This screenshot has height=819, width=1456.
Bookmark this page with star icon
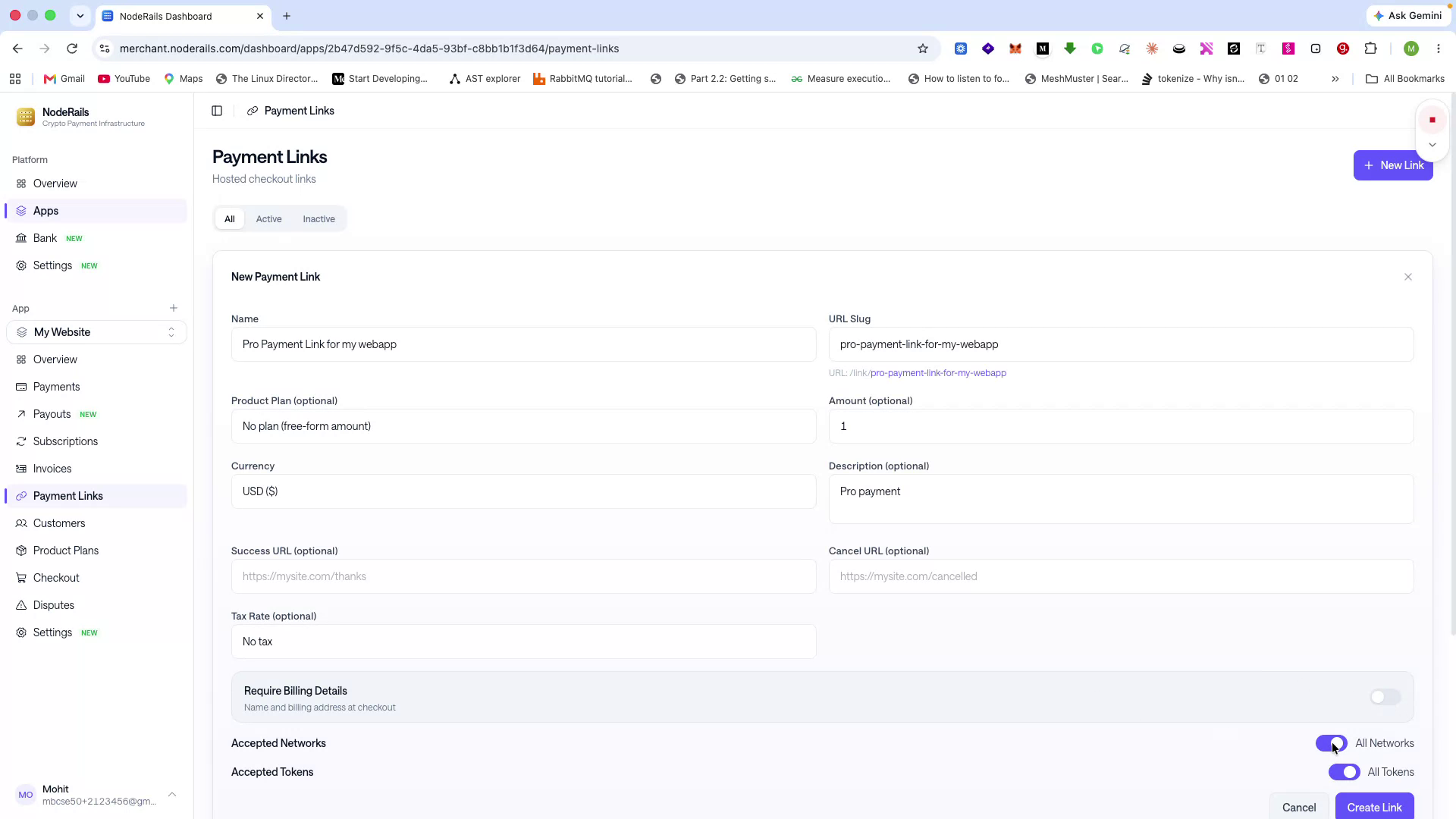(x=923, y=49)
